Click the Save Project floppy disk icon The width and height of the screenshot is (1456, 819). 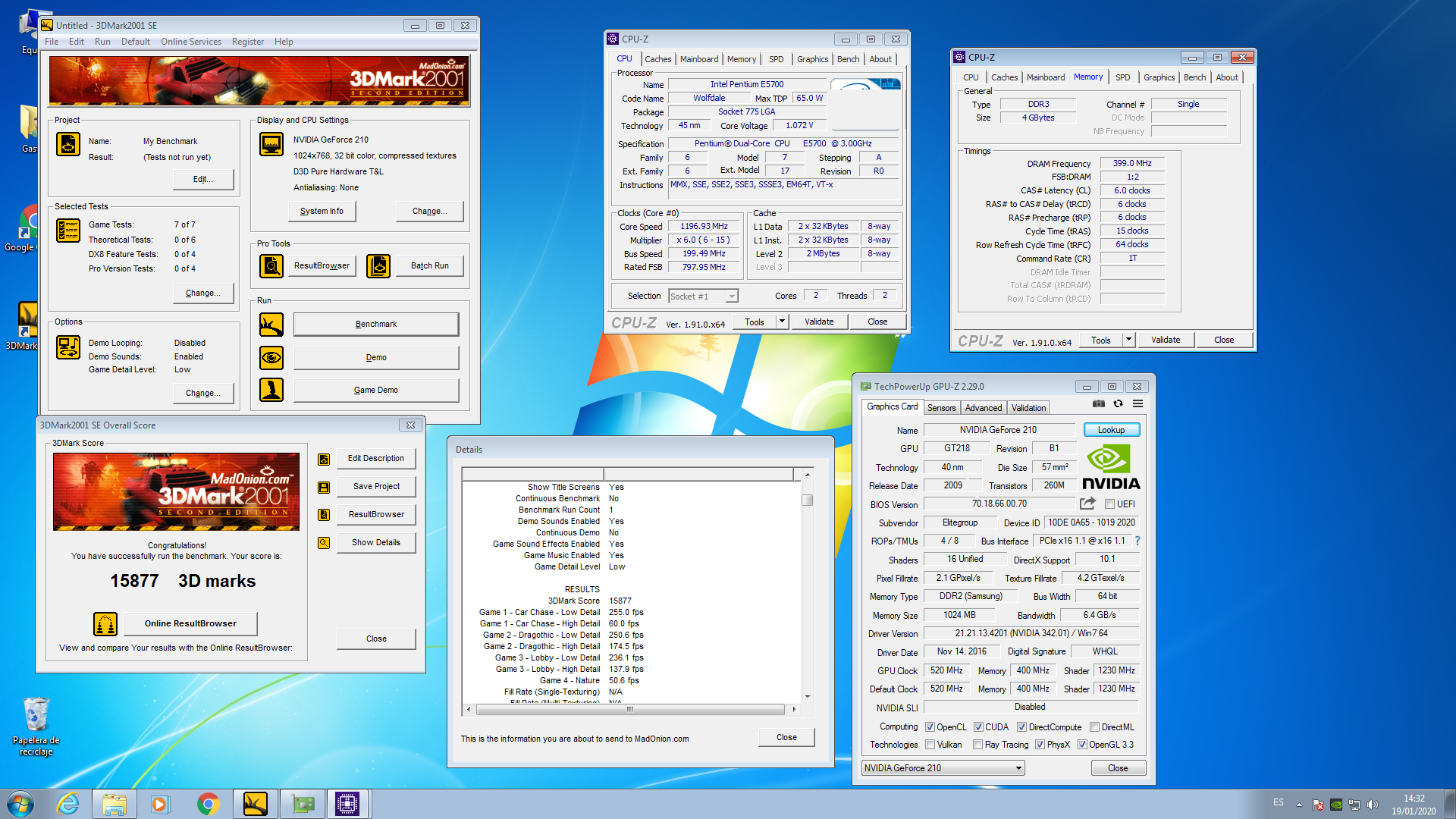324,487
